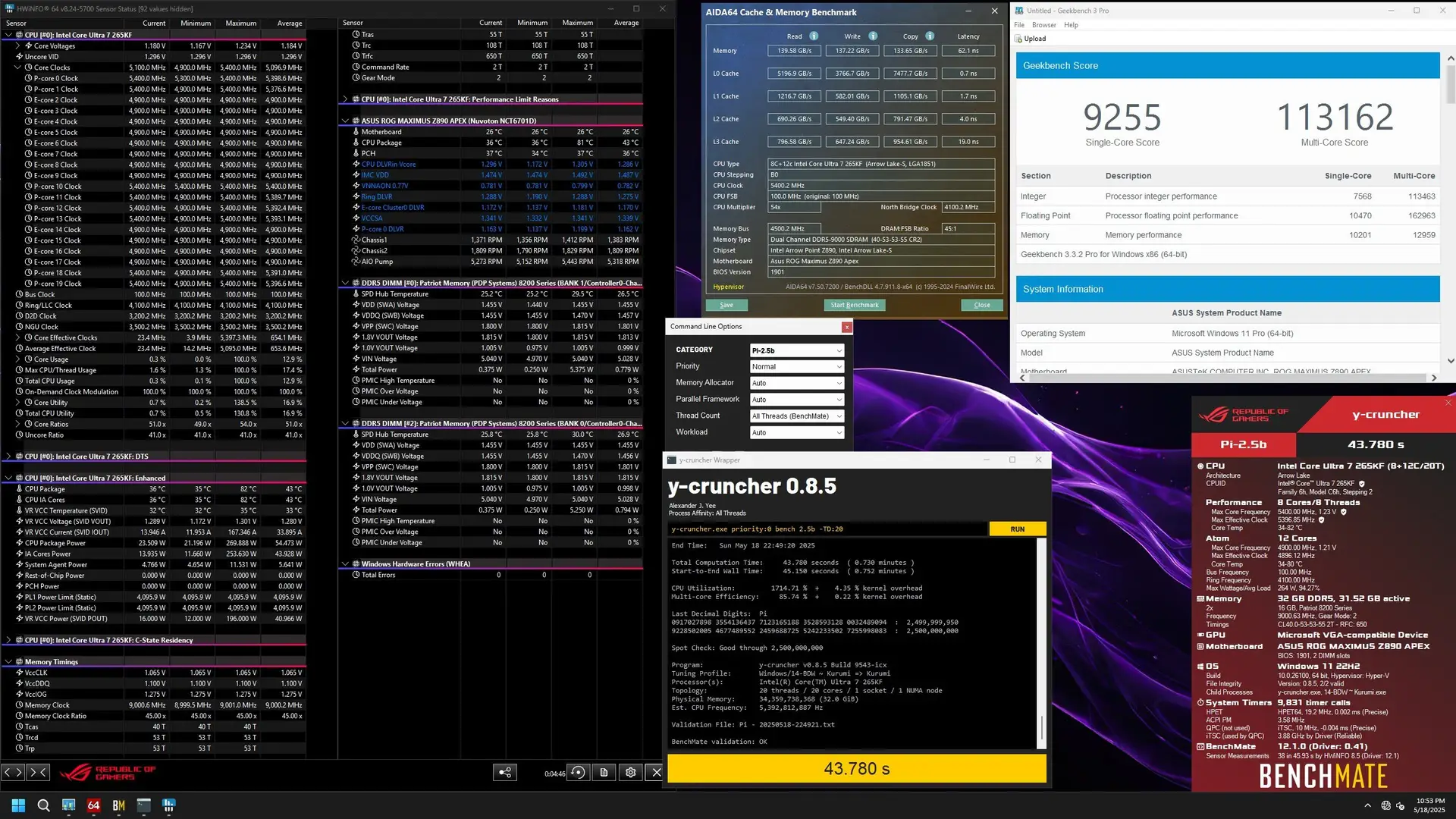Click the Single-Core Score 9255 in Geekbench
This screenshot has height=819, width=1456.
(1122, 117)
